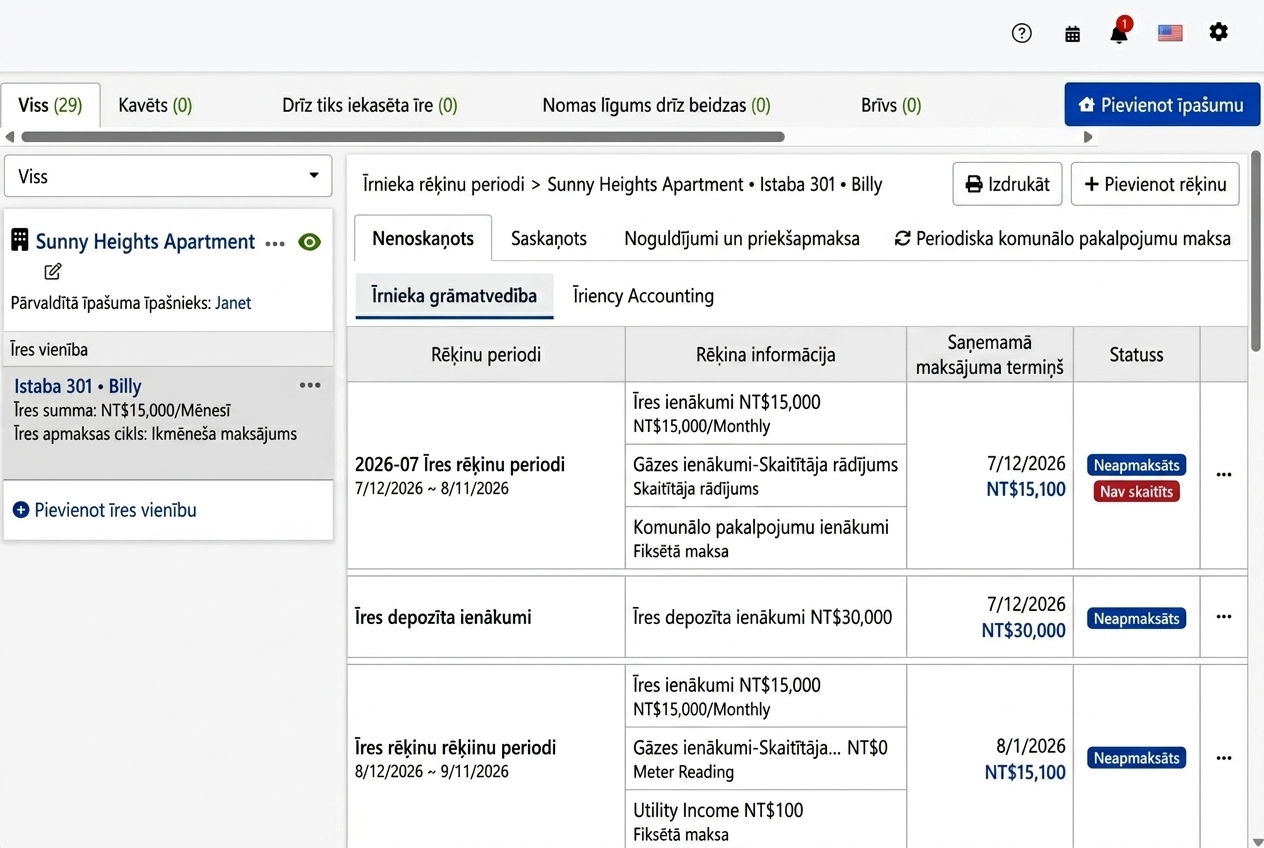Click the Nav skaitīts red badge

point(1136,491)
